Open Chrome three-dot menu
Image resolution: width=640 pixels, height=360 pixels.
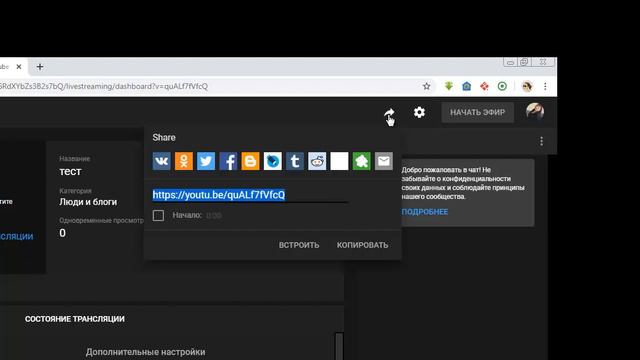[x=545, y=86]
